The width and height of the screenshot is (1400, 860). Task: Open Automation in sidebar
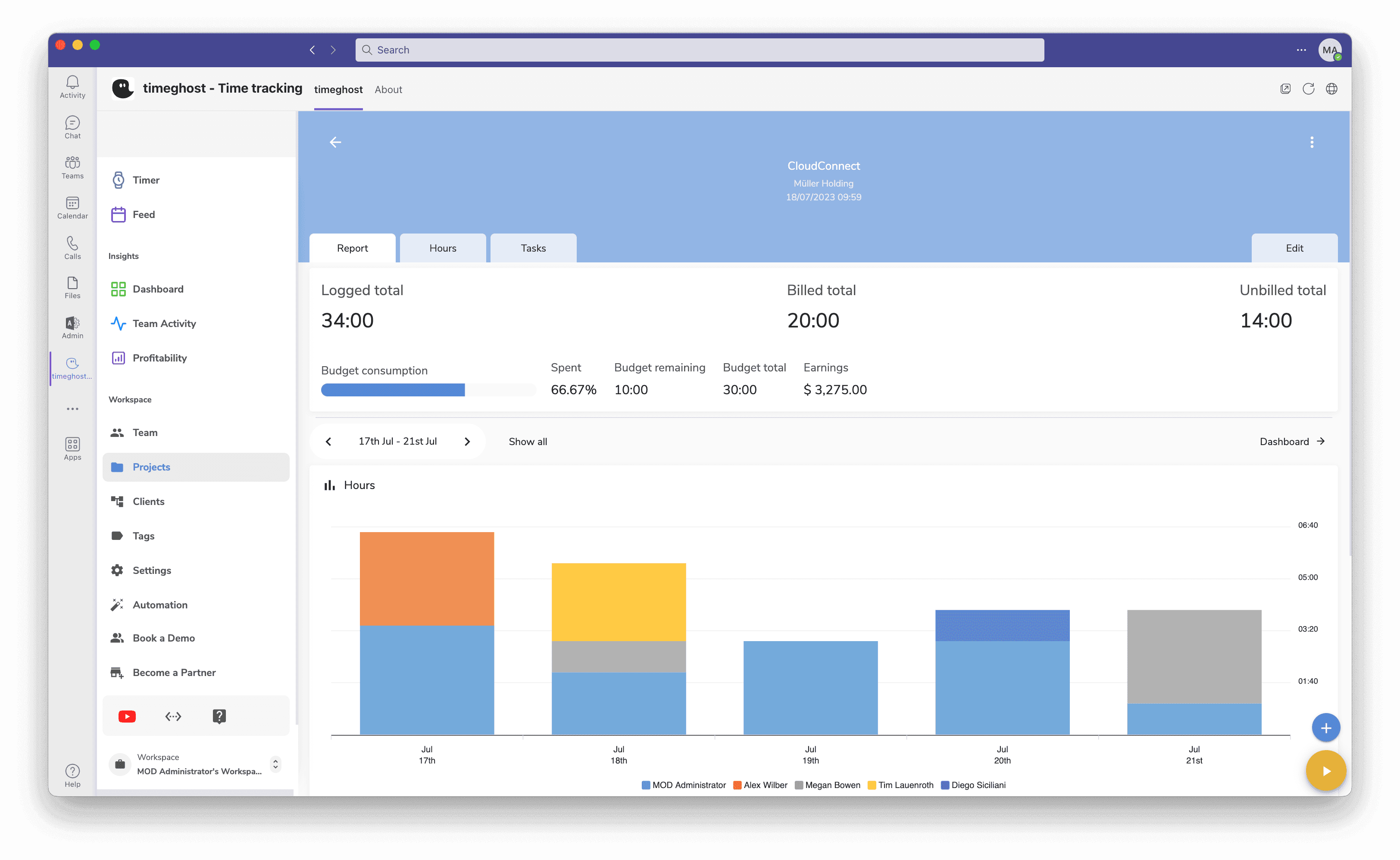[196, 604]
